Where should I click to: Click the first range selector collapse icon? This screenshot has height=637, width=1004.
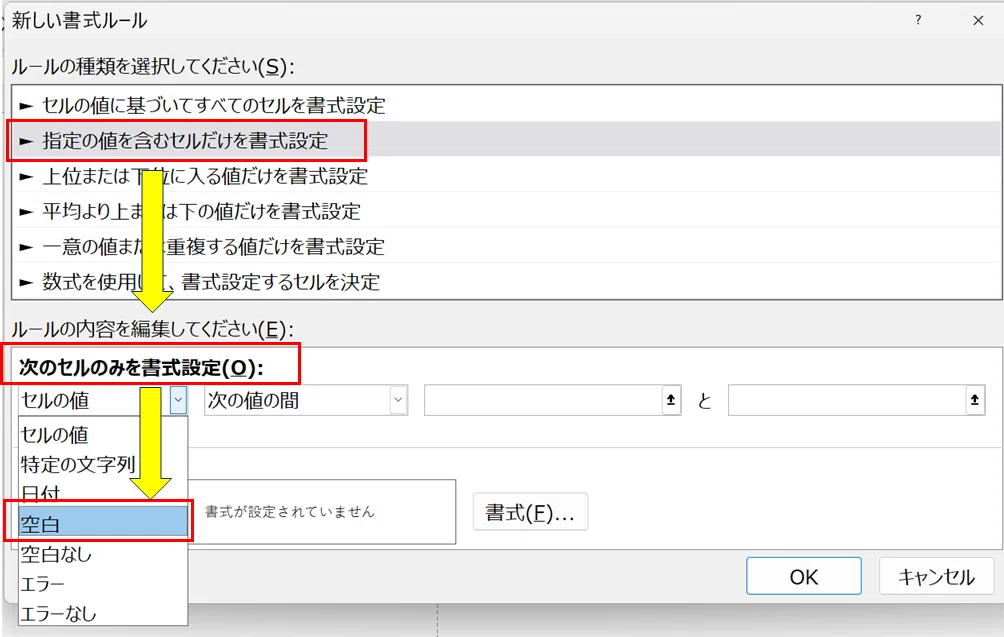click(670, 400)
